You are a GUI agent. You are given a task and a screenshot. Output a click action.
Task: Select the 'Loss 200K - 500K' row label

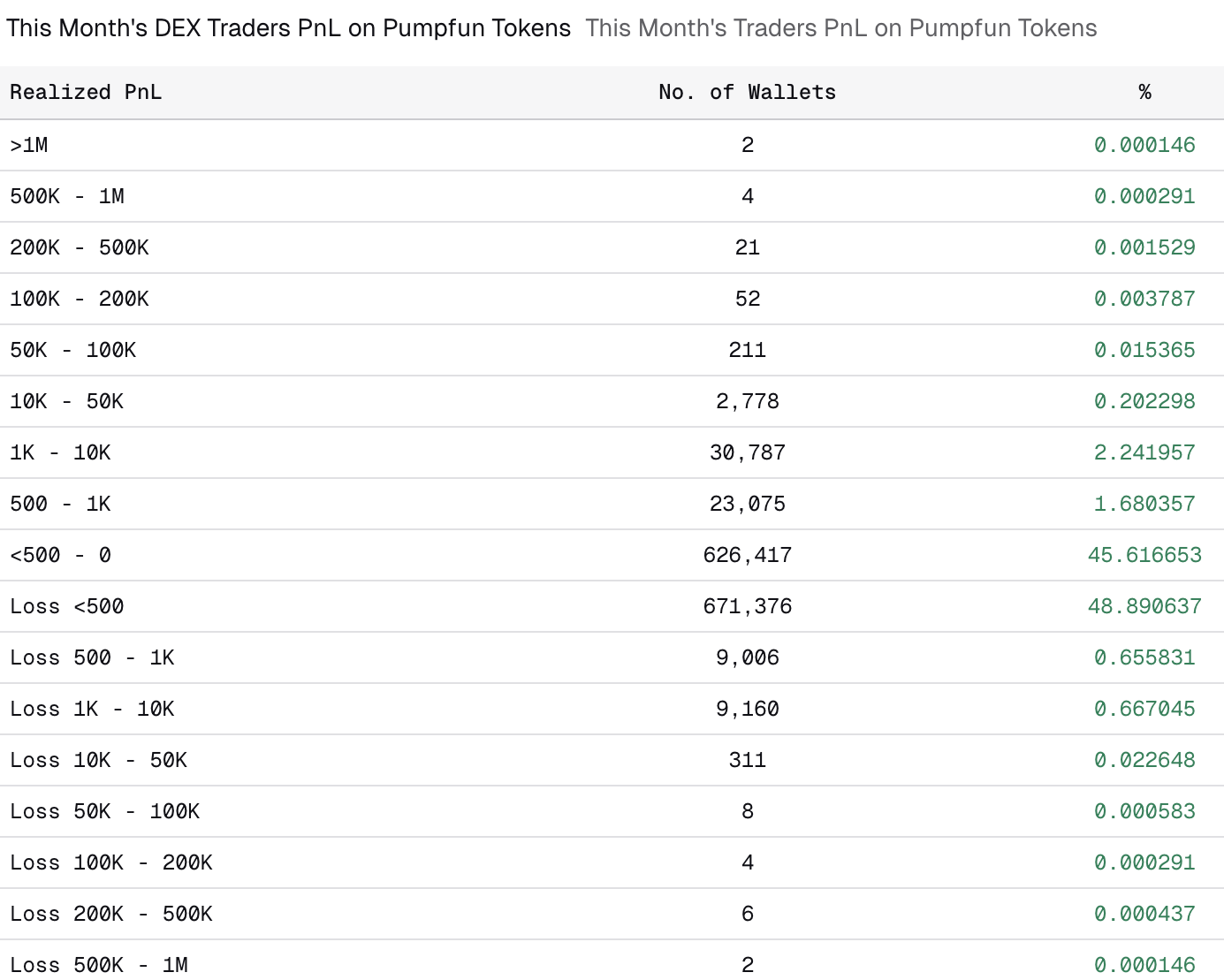point(111,914)
